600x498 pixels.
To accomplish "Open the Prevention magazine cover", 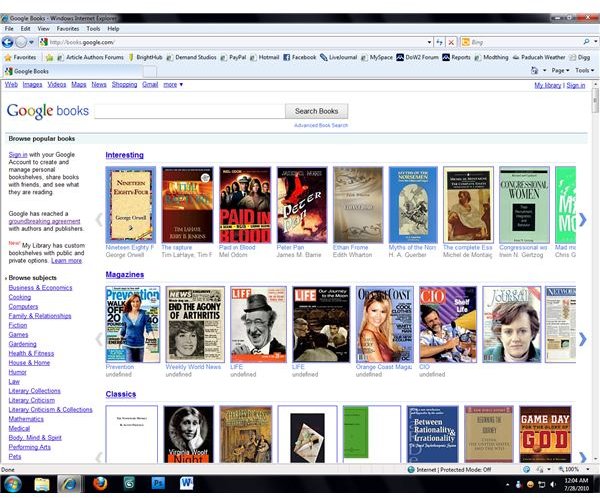I will pyautogui.click(x=133, y=324).
